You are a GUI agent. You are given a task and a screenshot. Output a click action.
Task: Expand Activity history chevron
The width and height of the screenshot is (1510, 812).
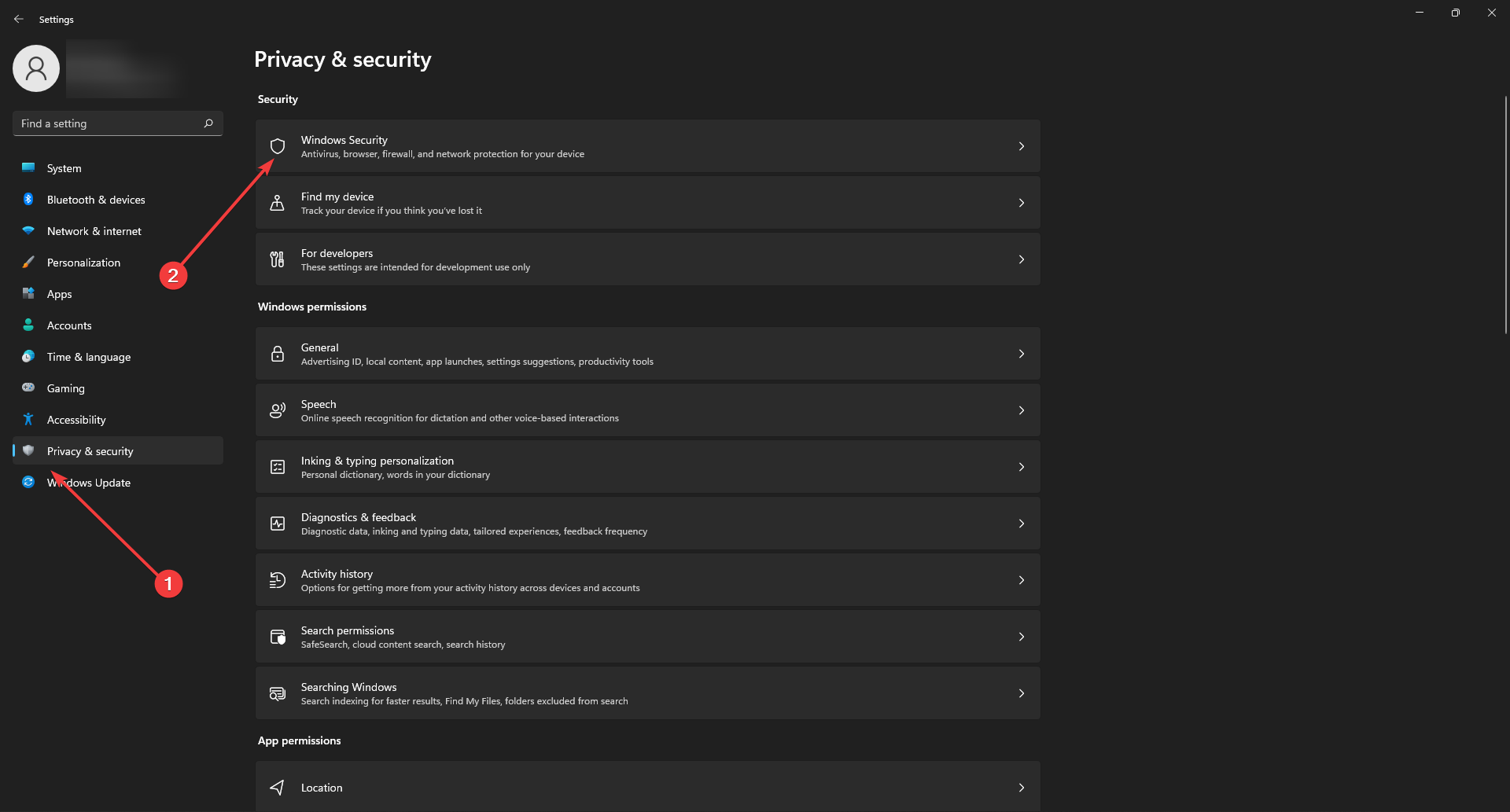point(1022,580)
